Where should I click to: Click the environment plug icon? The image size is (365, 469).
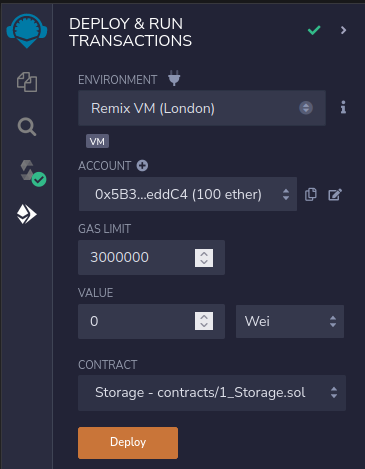pyautogui.click(x=174, y=78)
